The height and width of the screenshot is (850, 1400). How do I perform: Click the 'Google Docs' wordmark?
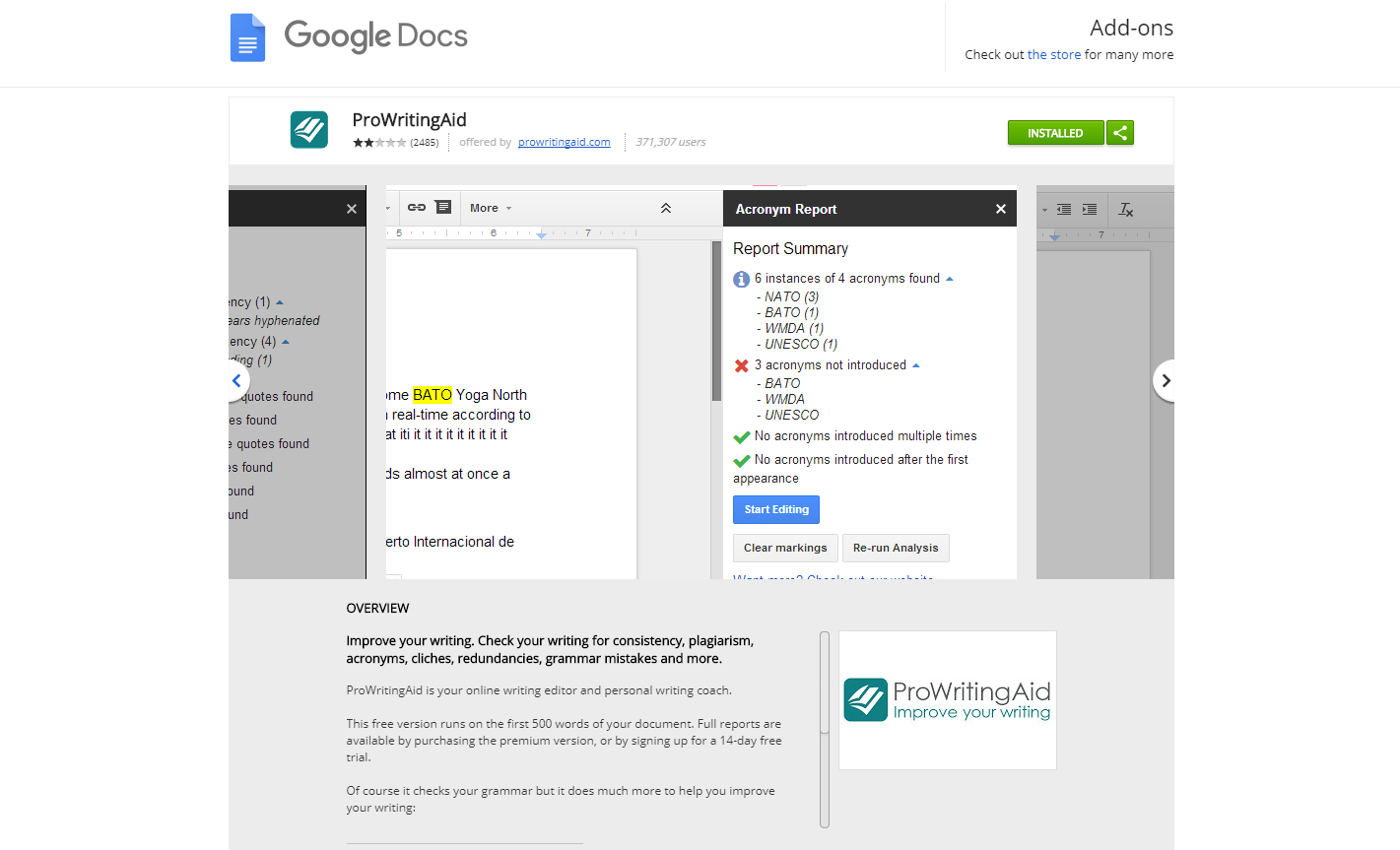376,37
